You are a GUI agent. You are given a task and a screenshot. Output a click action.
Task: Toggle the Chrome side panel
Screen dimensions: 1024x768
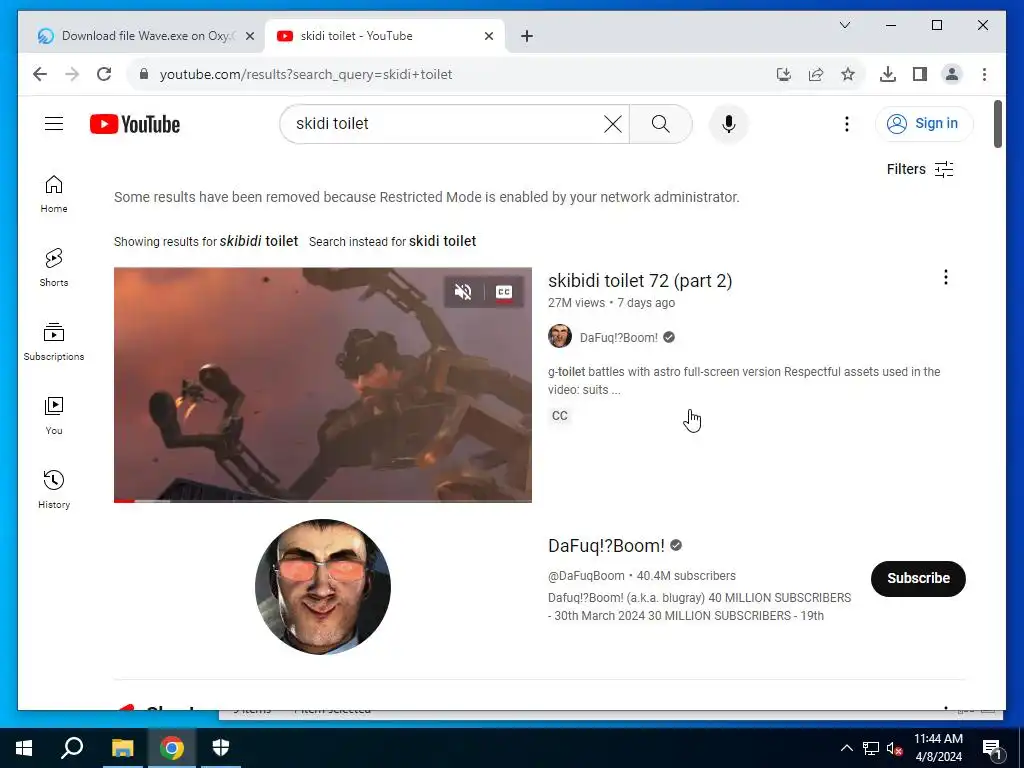[920, 74]
